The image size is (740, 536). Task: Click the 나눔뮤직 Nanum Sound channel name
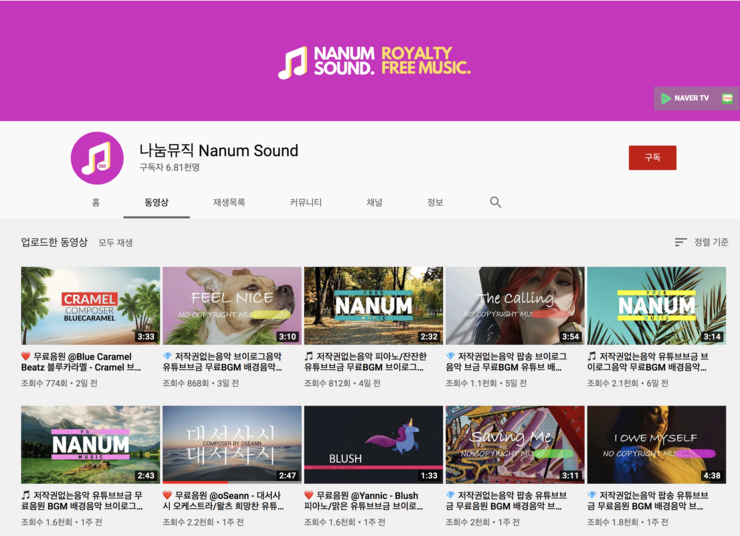tap(219, 151)
